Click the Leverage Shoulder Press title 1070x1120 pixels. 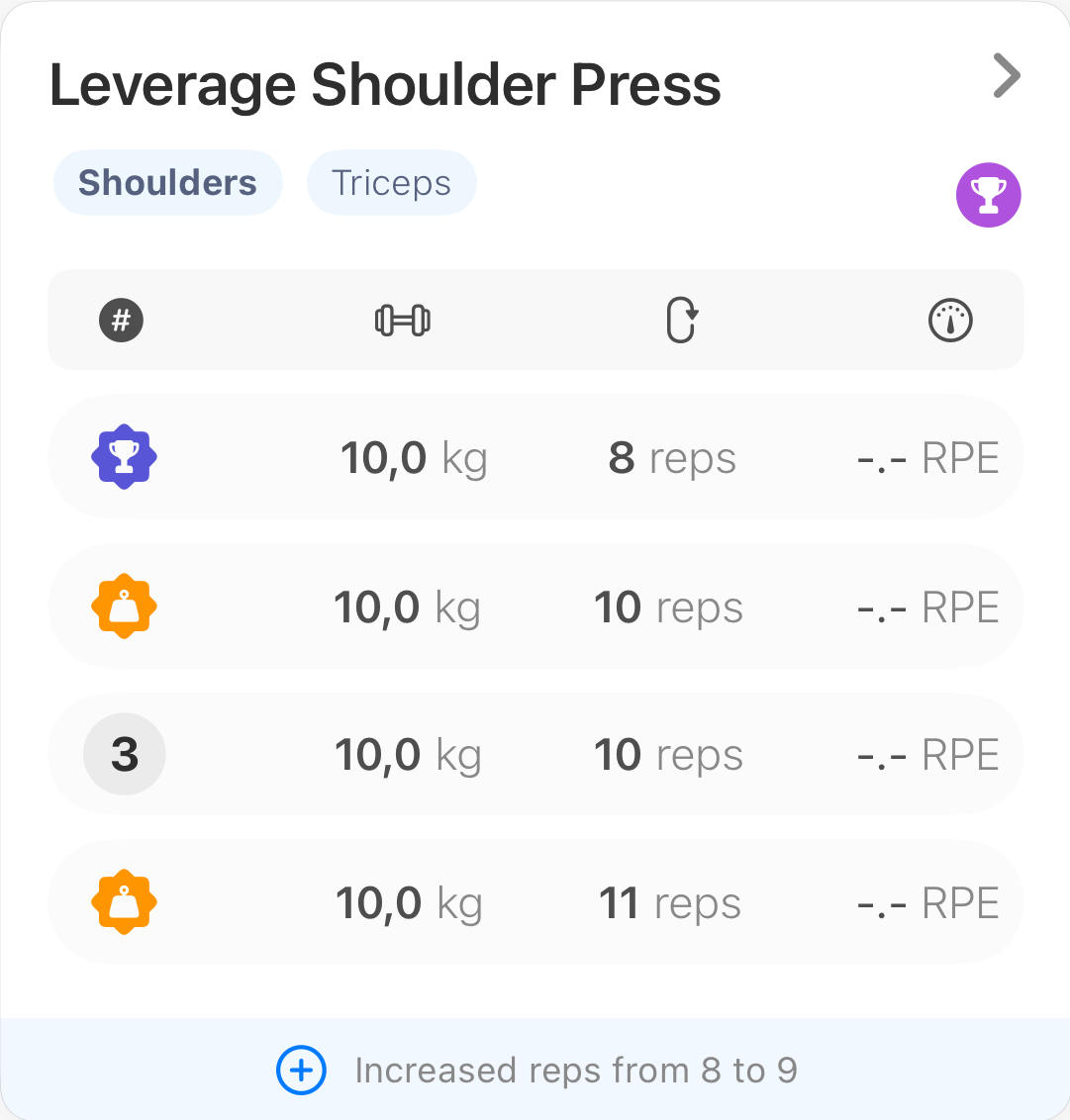pos(385,85)
